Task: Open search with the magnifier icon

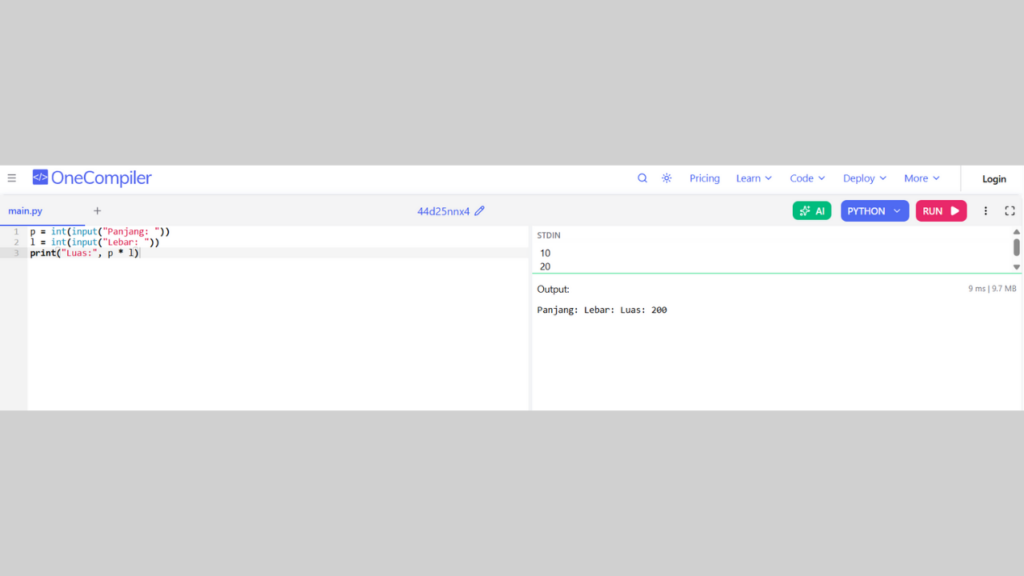Action: pyautogui.click(x=642, y=178)
